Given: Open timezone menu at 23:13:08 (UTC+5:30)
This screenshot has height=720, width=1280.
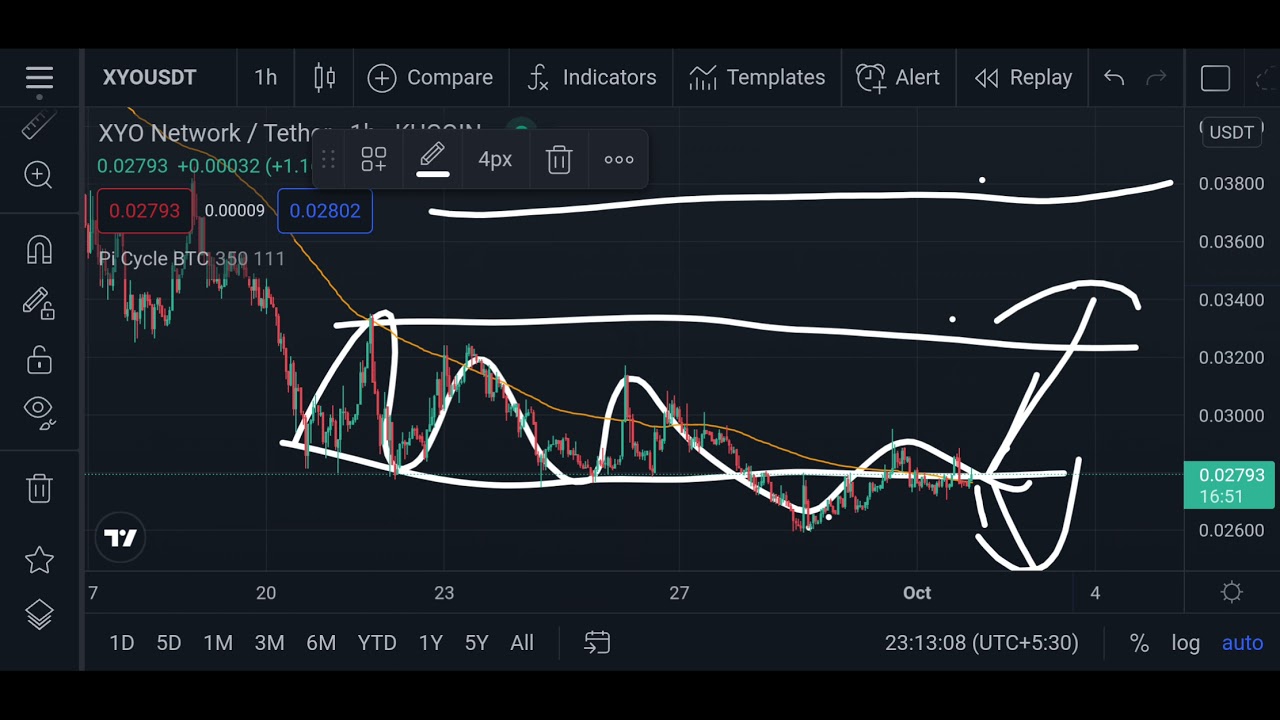Looking at the screenshot, I should point(981,643).
